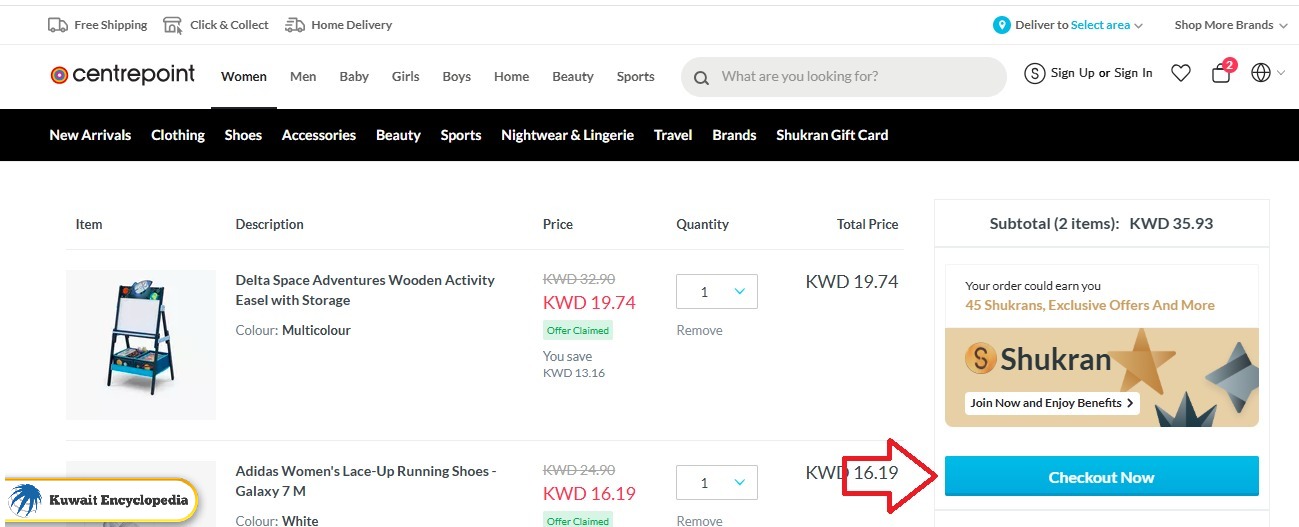The image size is (1299, 527).
Task: Click the Centrepoint logo
Action: tap(123, 75)
